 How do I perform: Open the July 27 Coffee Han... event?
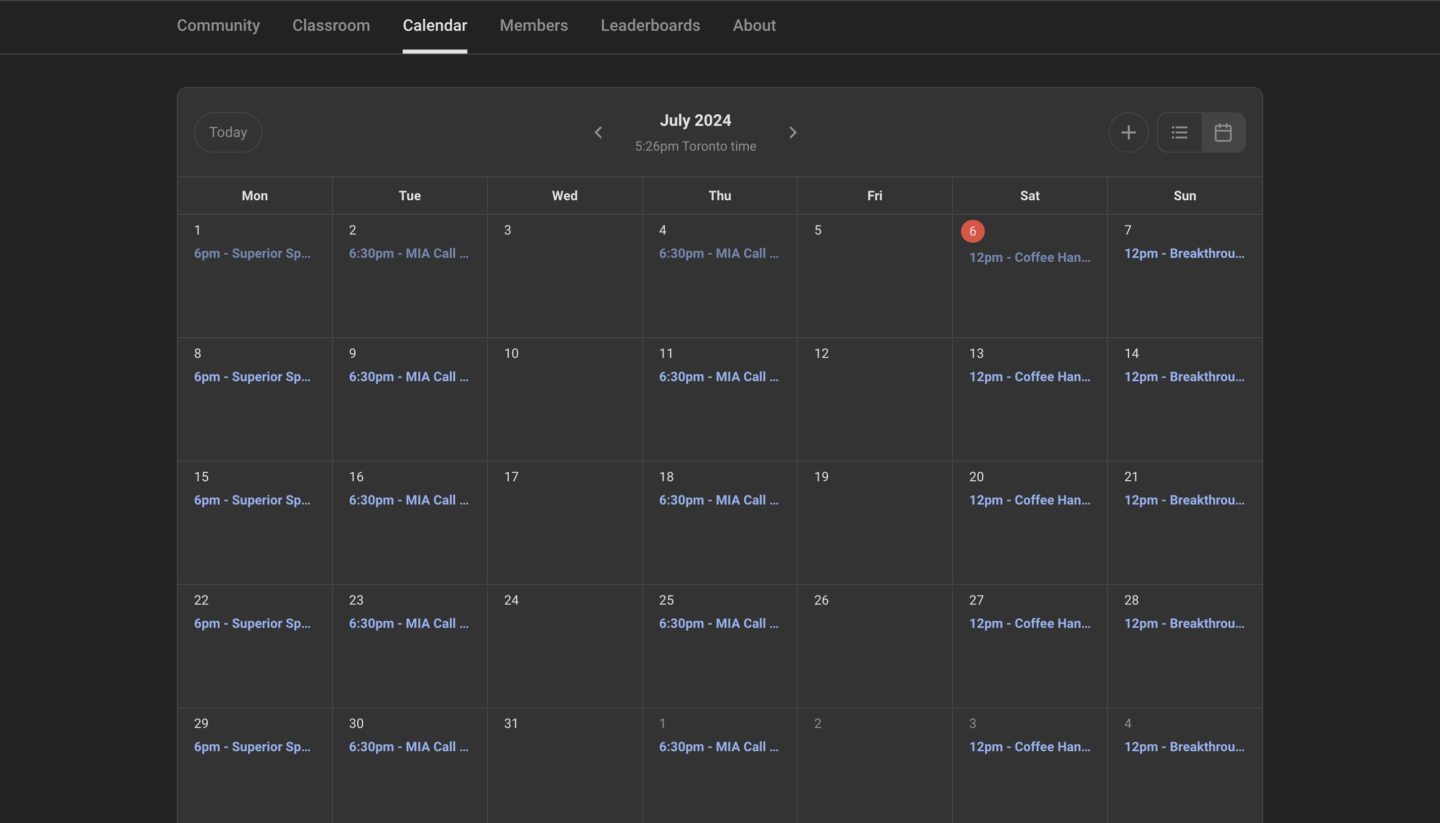click(x=1030, y=624)
